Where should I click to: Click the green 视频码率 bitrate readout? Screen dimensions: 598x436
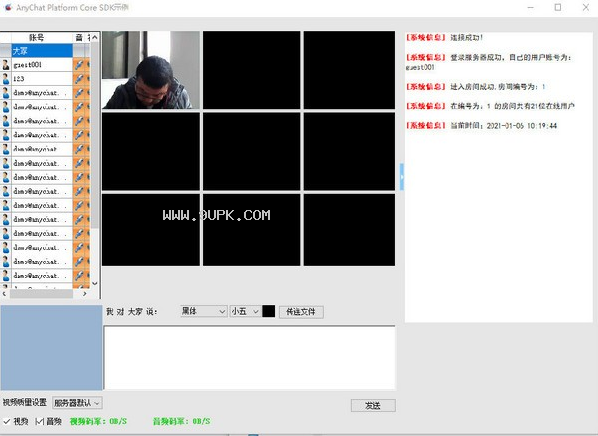pos(98,421)
